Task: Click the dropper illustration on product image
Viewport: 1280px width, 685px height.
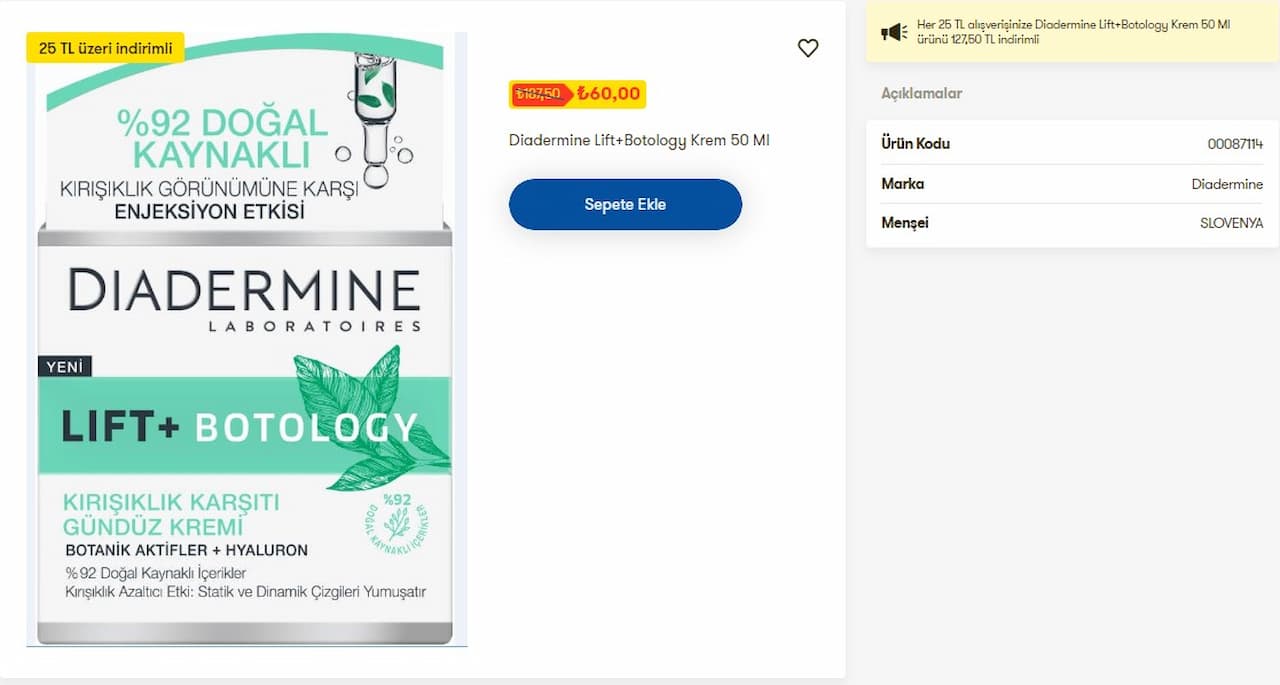Action: pyautogui.click(x=375, y=115)
